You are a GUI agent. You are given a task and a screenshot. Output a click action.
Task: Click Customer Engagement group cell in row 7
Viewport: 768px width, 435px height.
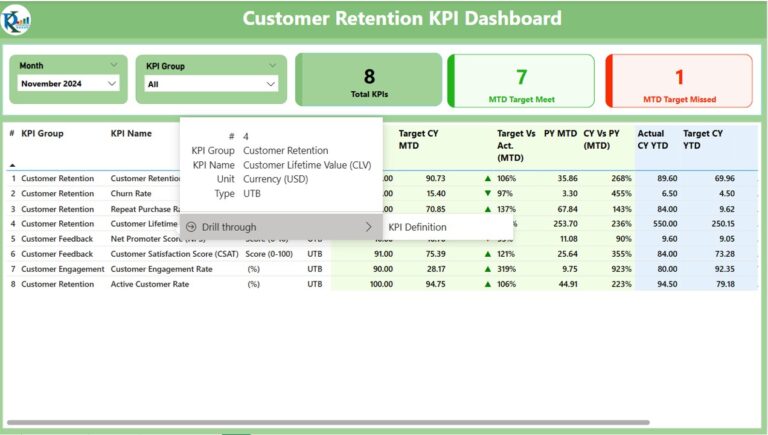tap(63, 269)
